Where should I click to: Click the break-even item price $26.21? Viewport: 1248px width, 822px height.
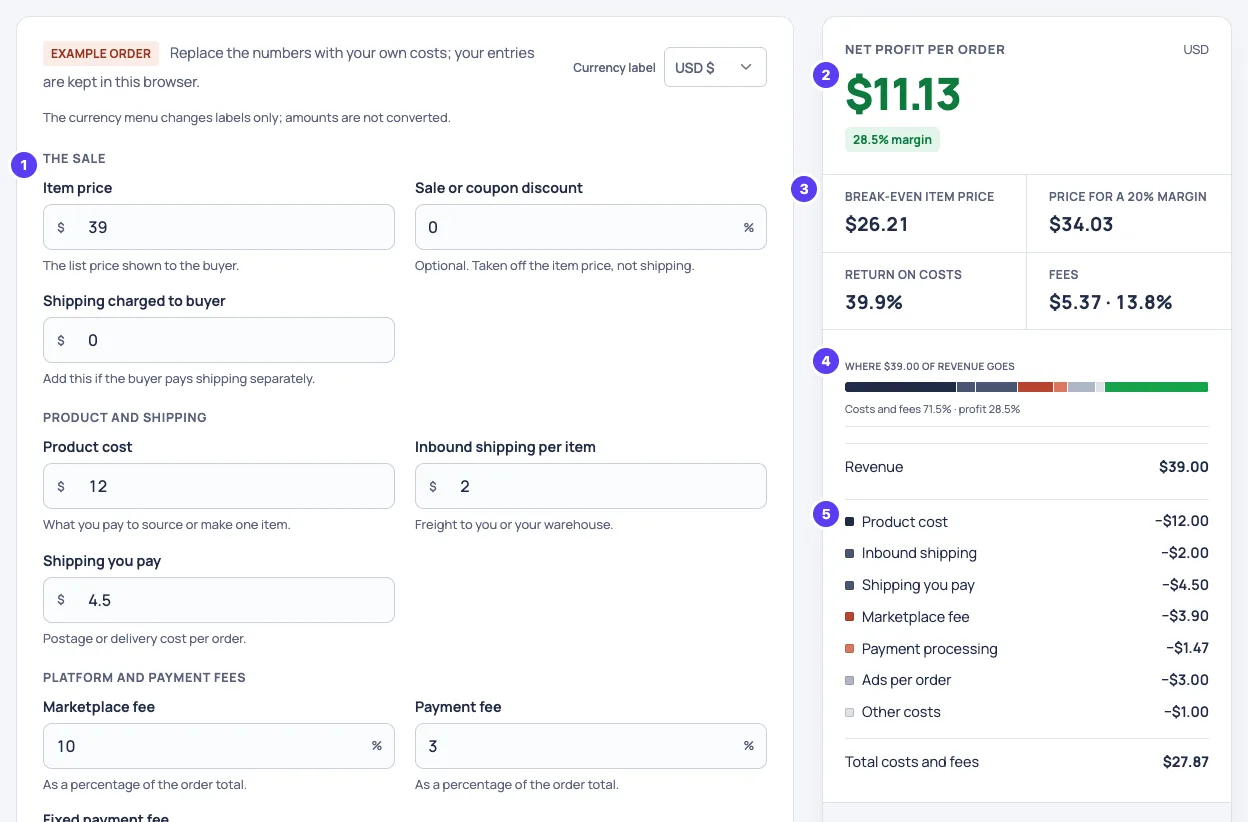point(877,224)
